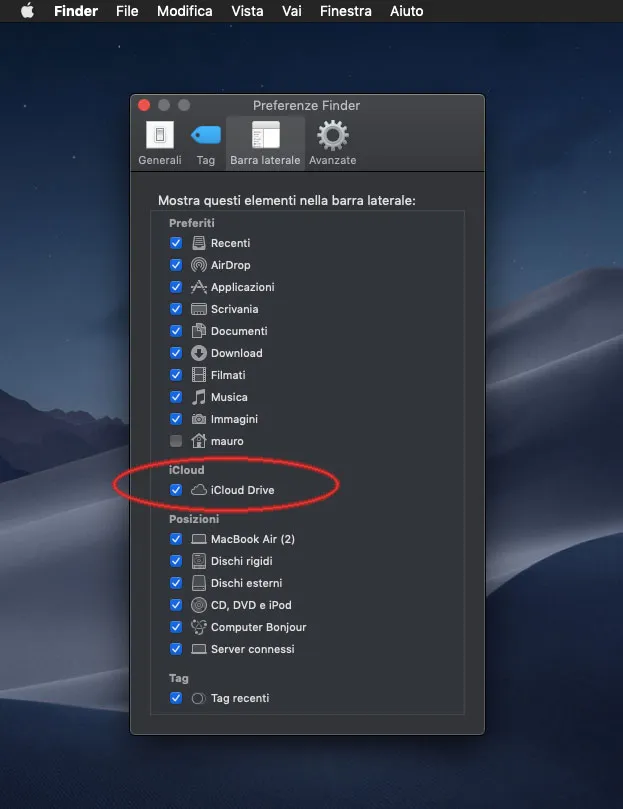Toggle the Musica checkbox
This screenshot has width=623, height=809.
click(x=176, y=397)
